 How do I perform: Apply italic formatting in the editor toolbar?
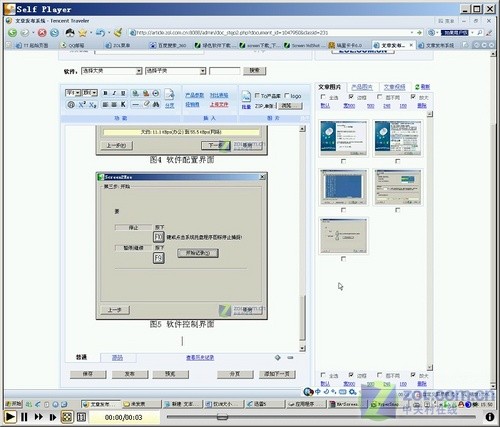114,93
